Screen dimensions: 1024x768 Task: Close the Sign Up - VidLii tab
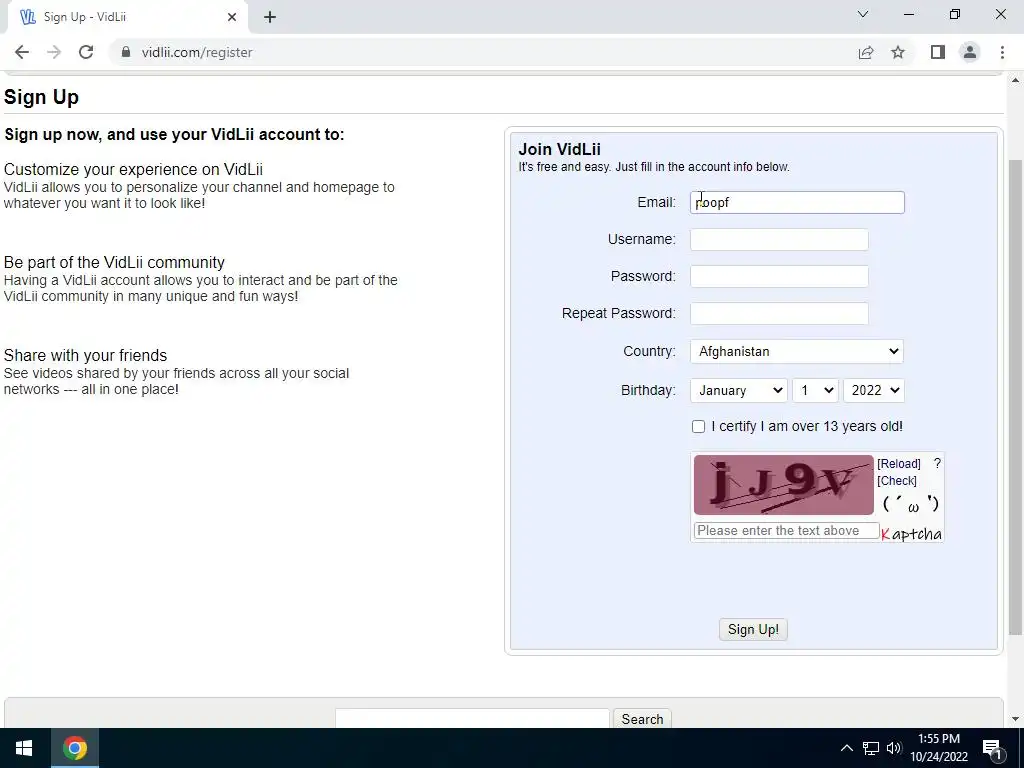[232, 17]
